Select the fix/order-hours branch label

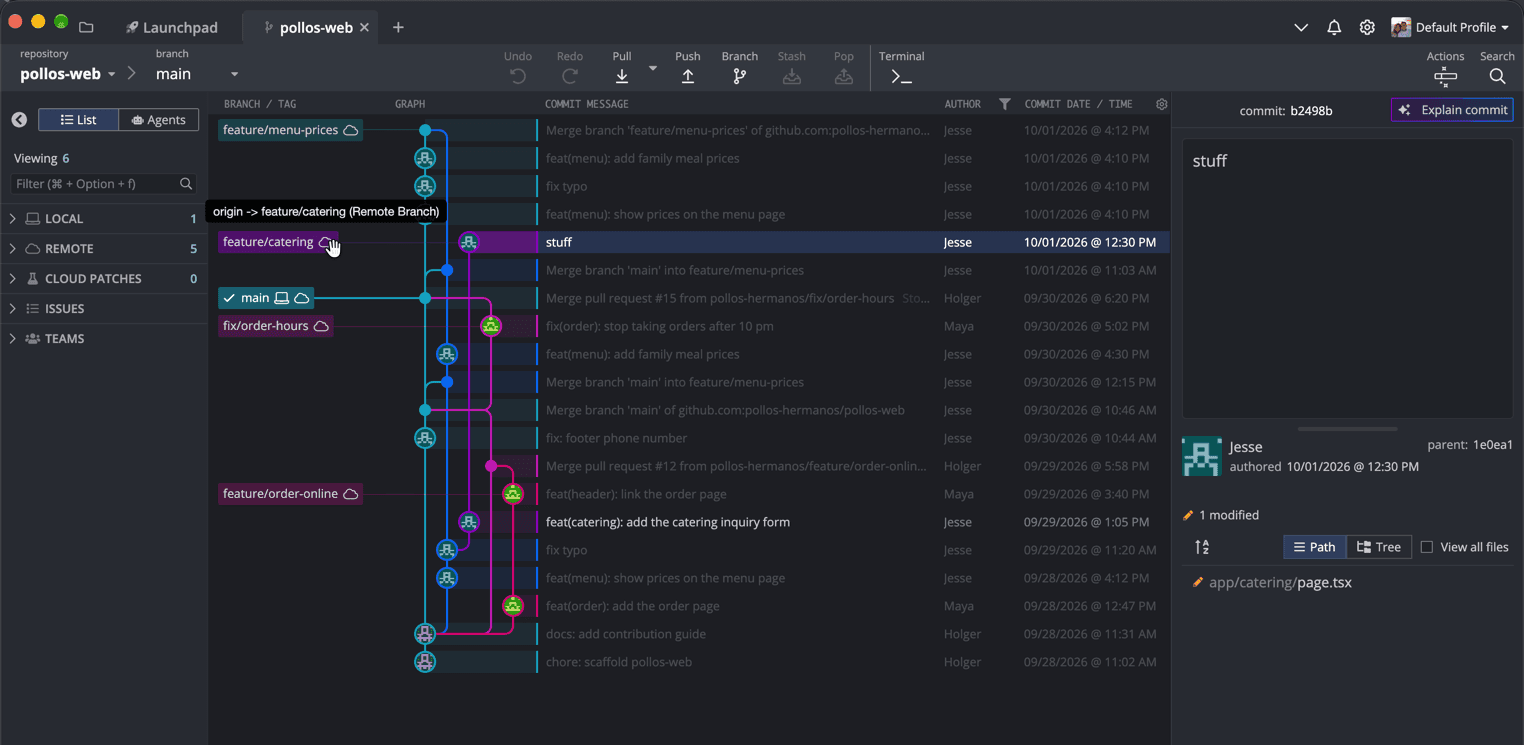[276, 326]
